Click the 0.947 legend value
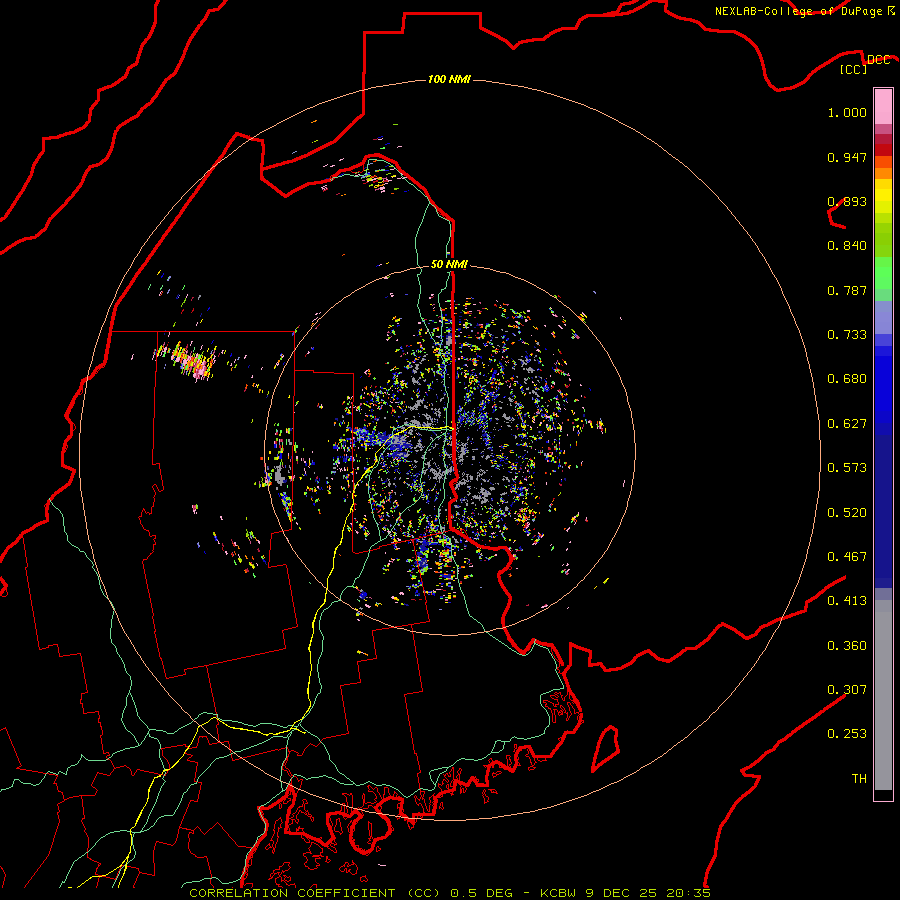Screen dimensions: 900x900 tap(847, 157)
